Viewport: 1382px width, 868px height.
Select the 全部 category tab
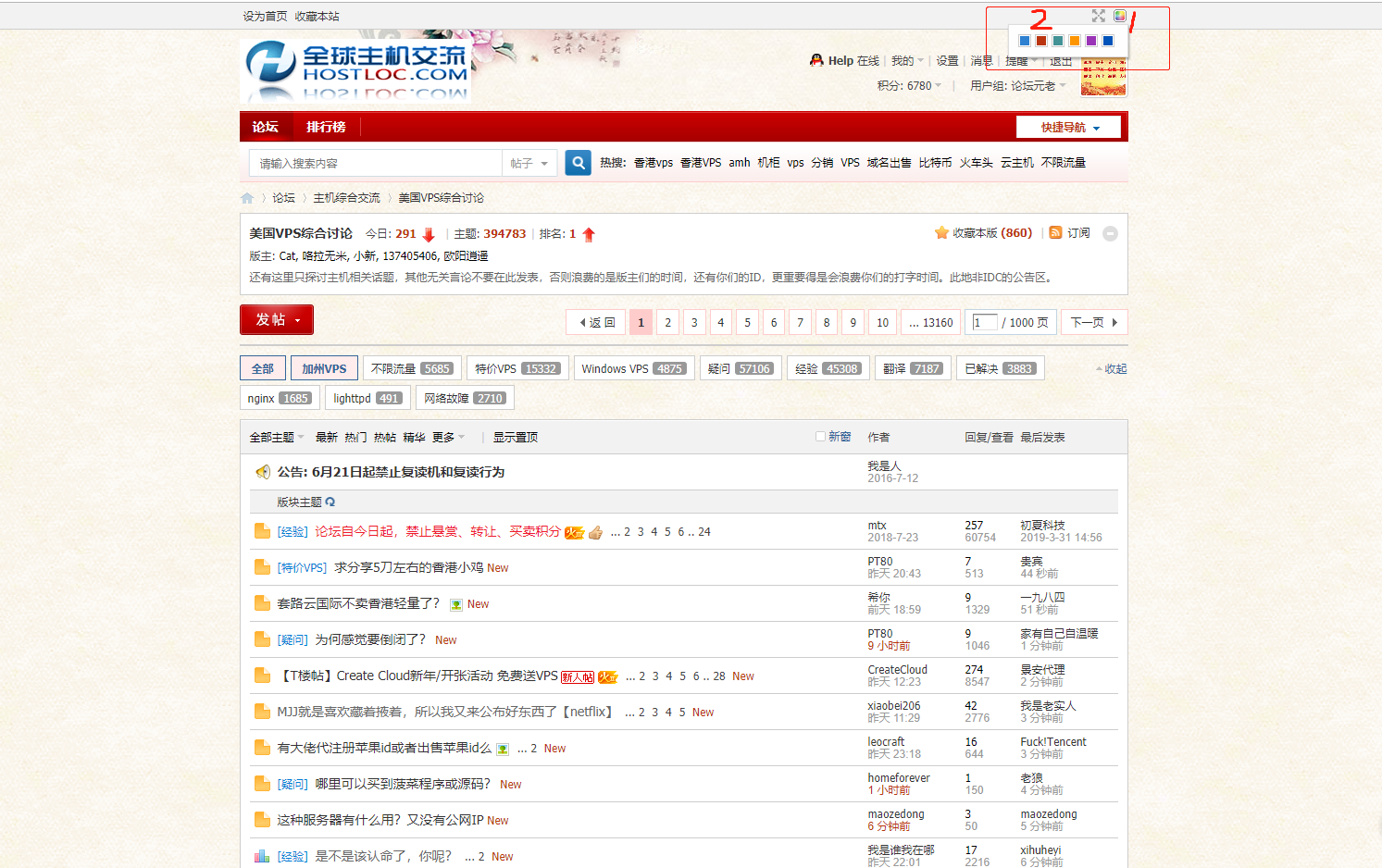click(x=263, y=368)
